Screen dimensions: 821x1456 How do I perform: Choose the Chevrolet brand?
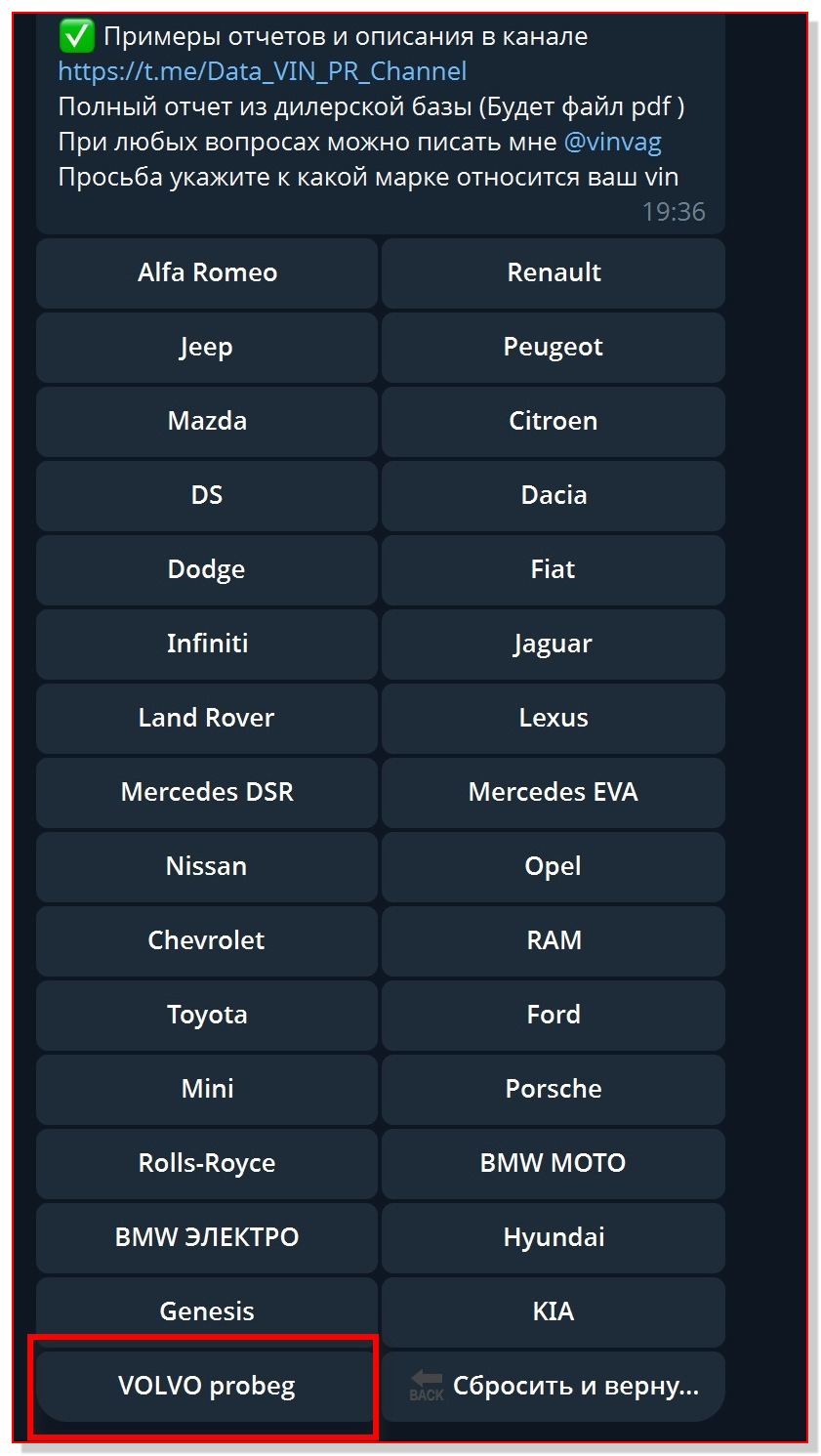click(x=207, y=940)
